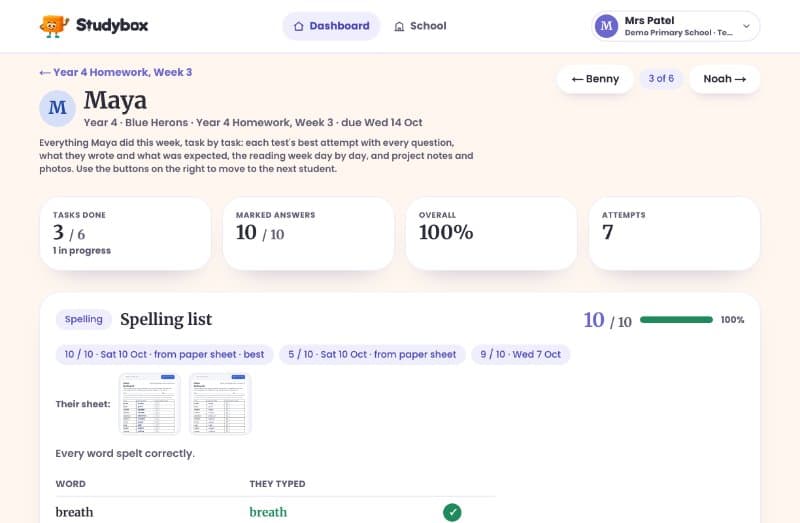Open the second paper sheet thumbnail
This screenshot has height=523, width=800.
(220, 404)
